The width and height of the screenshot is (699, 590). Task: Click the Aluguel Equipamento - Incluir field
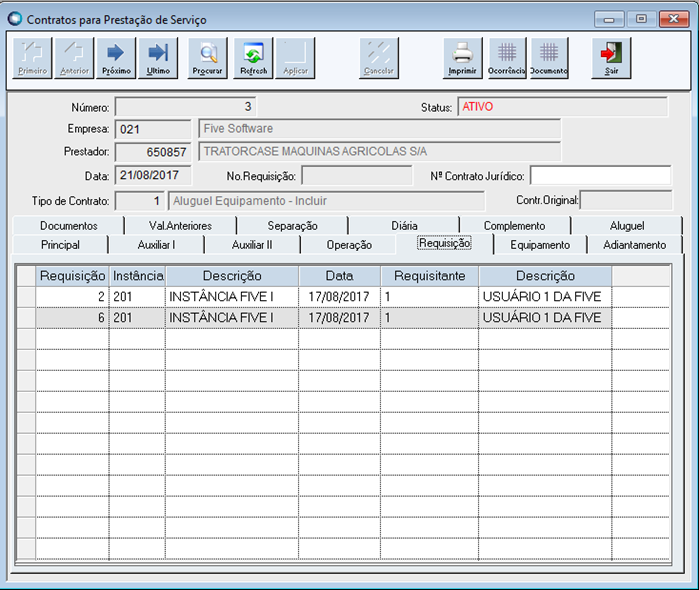326,201
